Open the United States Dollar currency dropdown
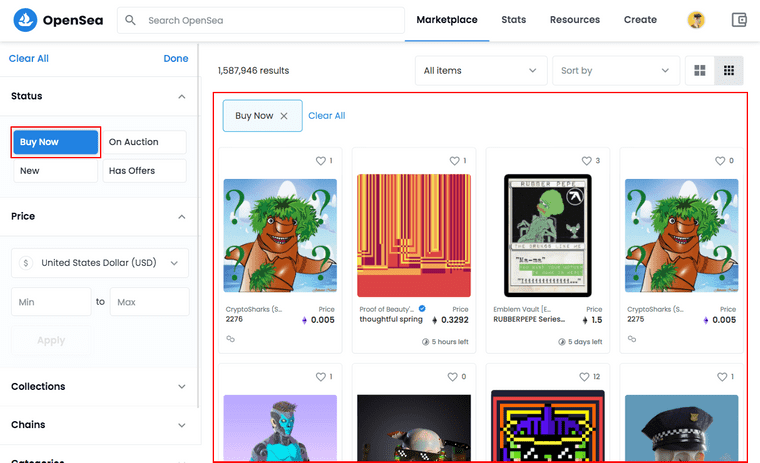Screen dimensions: 760x463 point(100,263)
